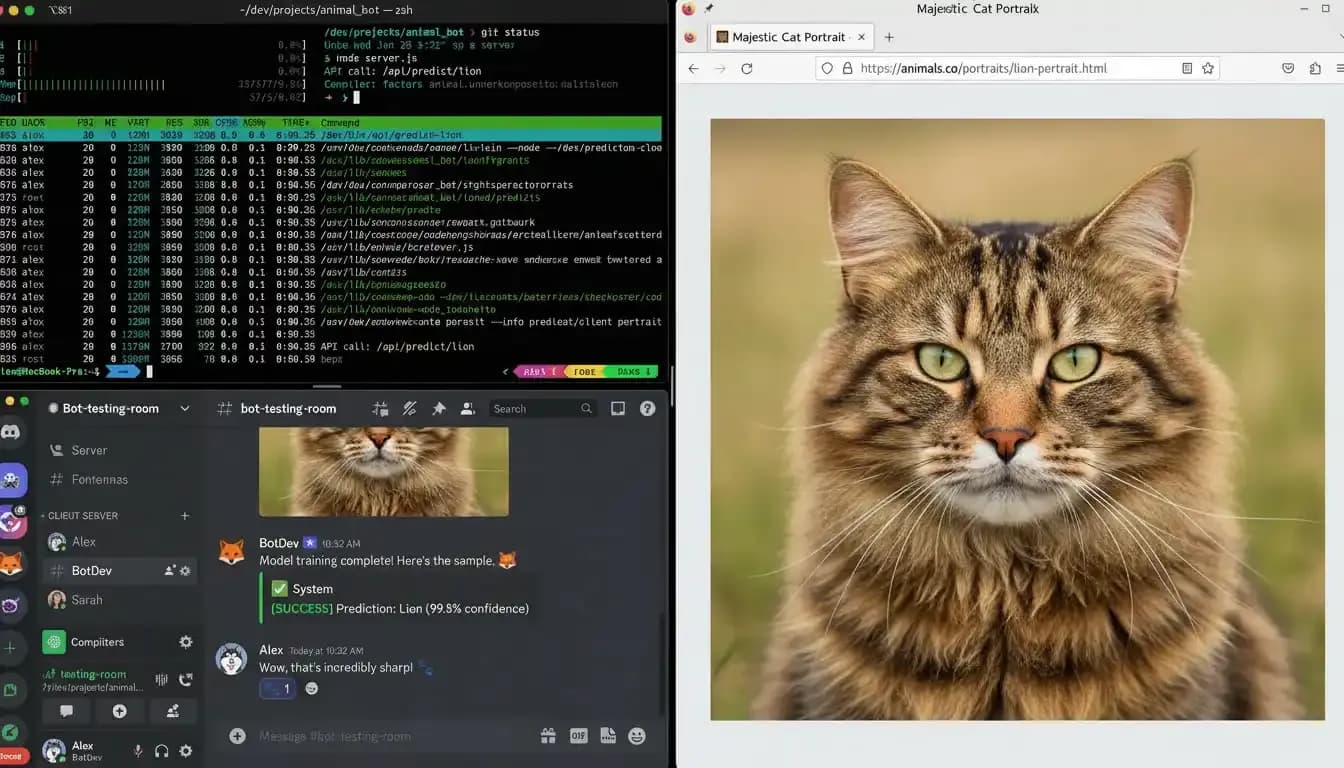The image size is (1344, 768).
Task: Click the gift icon in message bar
Action: (x=548, y=735)
